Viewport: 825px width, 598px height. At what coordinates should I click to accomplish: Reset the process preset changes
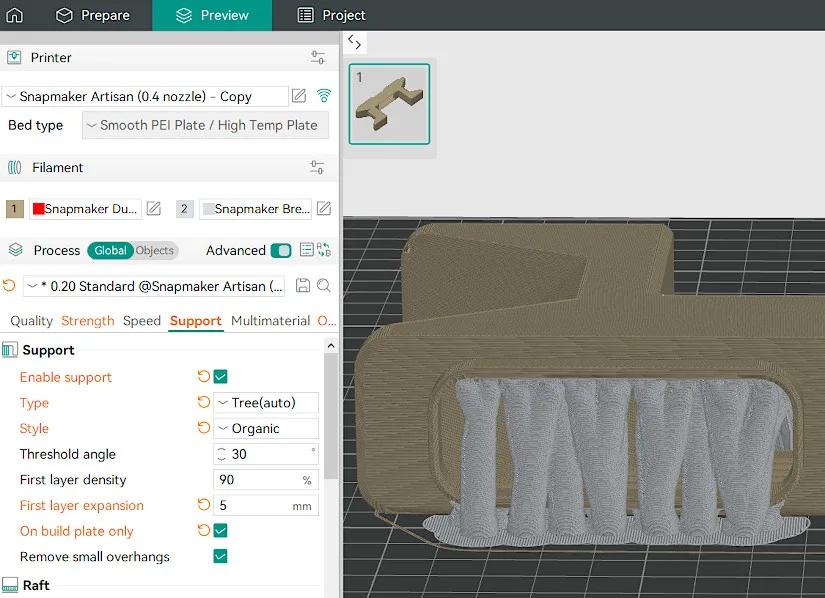tap(9, 286)
